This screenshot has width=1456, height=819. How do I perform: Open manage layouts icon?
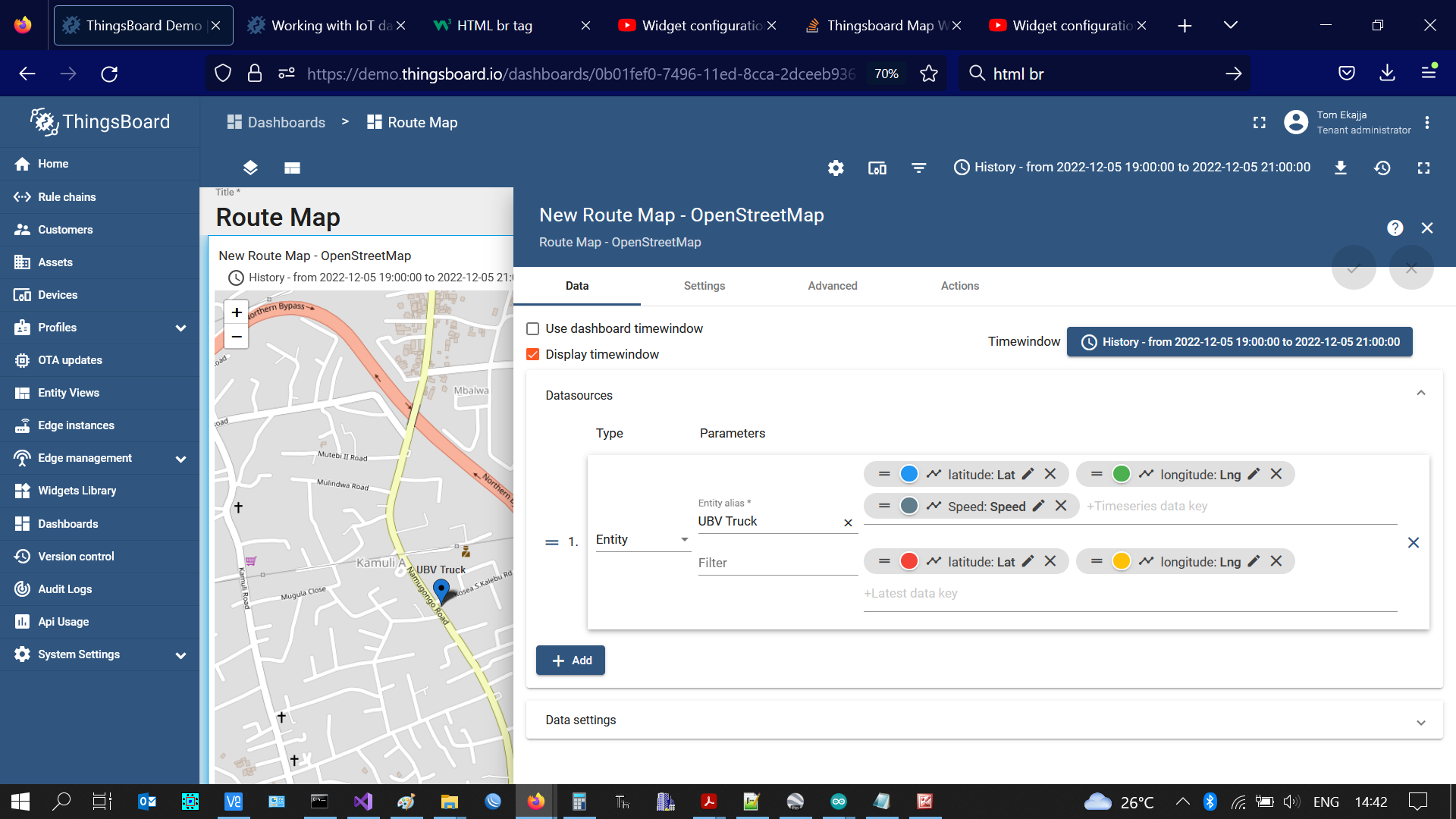(x=292, y=168)
